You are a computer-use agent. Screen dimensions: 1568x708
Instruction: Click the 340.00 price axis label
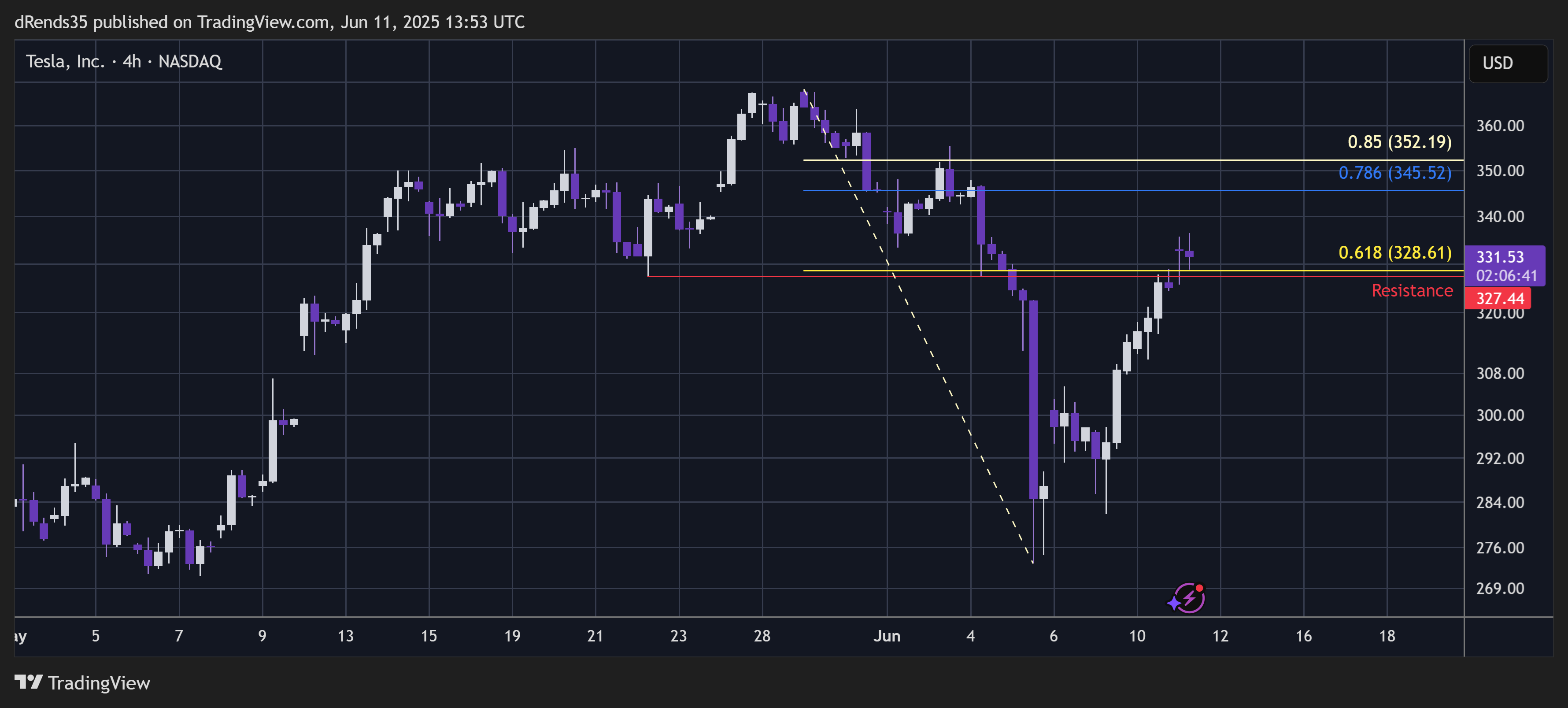(1500, 217)
